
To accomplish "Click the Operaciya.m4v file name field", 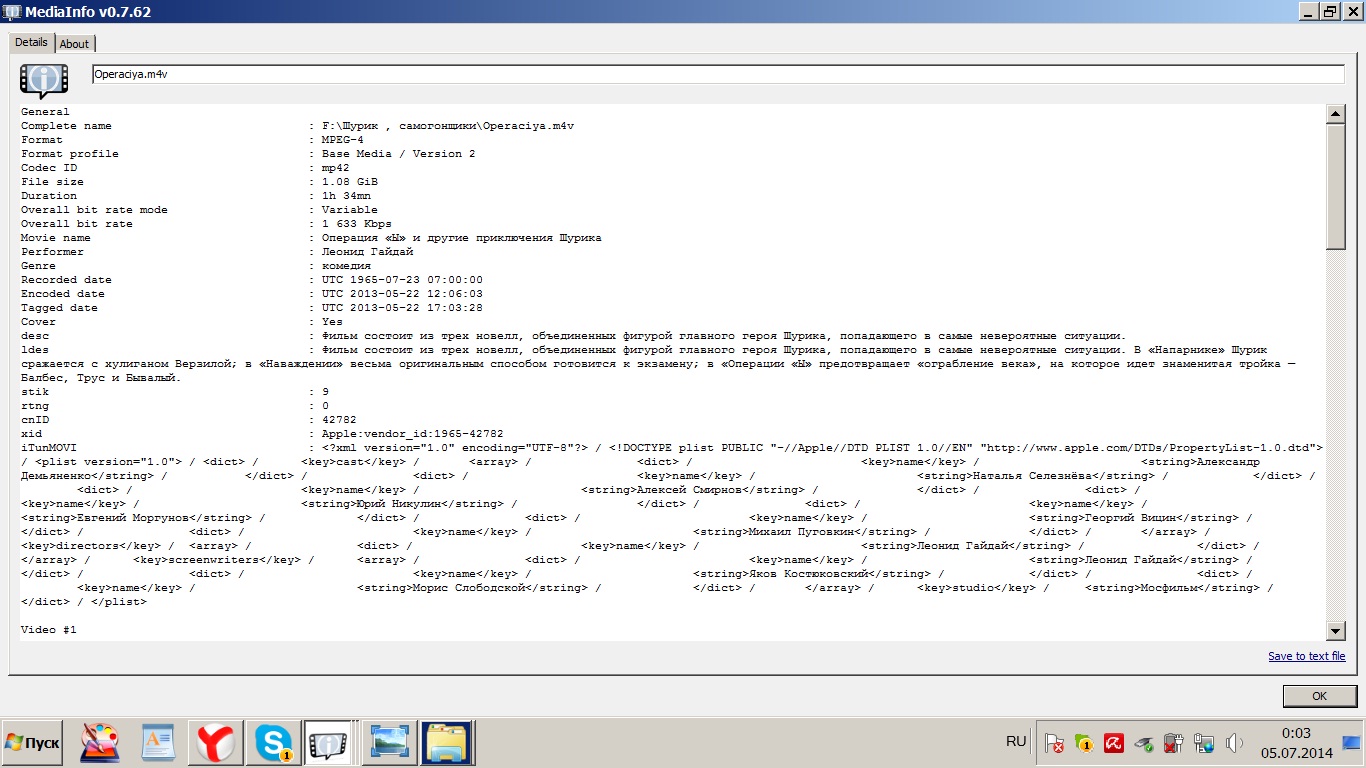I will tap(718, 74).
